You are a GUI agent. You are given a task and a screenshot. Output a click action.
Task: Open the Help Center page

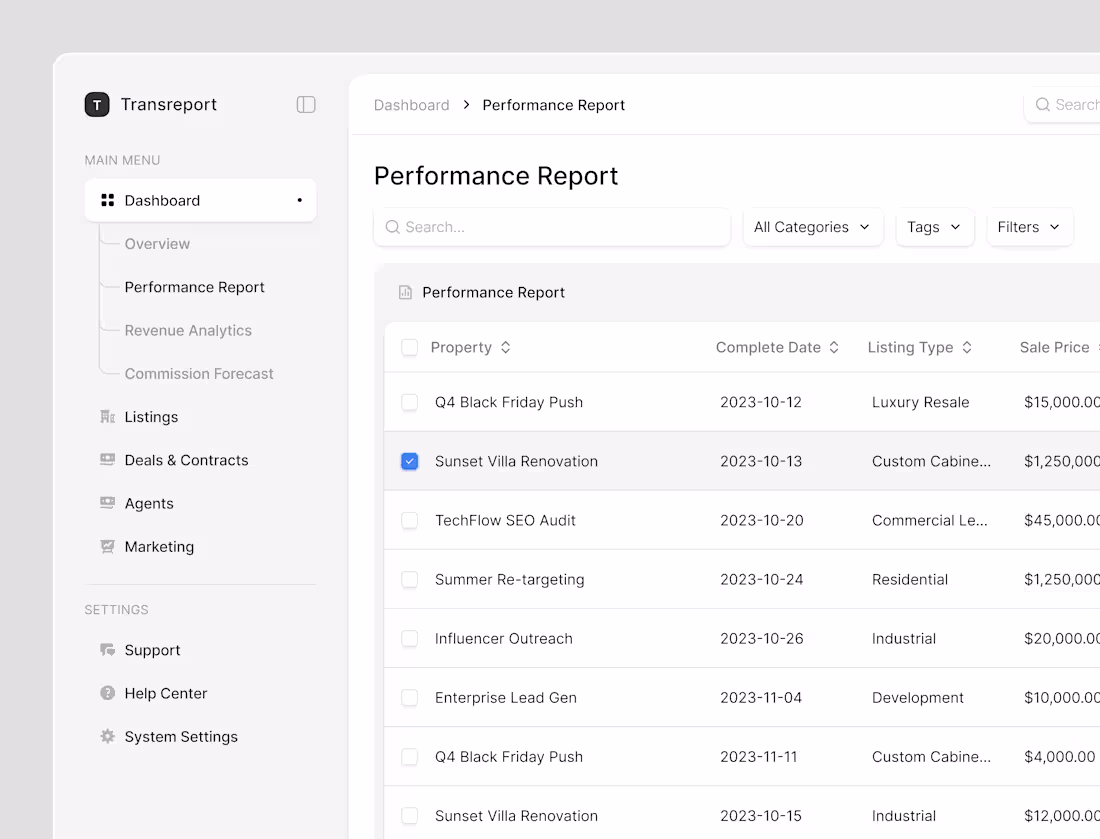coord(165,693)
